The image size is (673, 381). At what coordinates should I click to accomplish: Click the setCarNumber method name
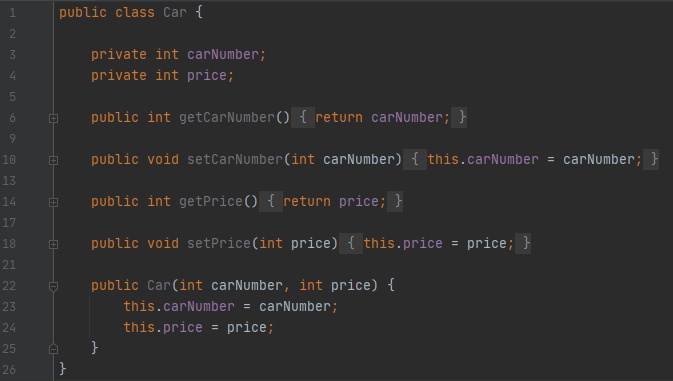coord(235,160)
